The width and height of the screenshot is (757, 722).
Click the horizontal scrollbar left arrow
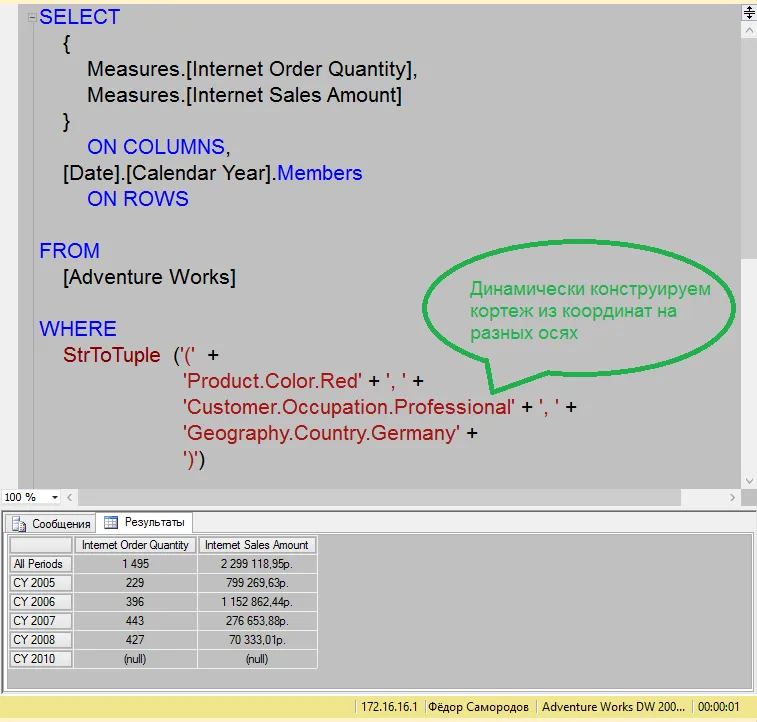71,497
